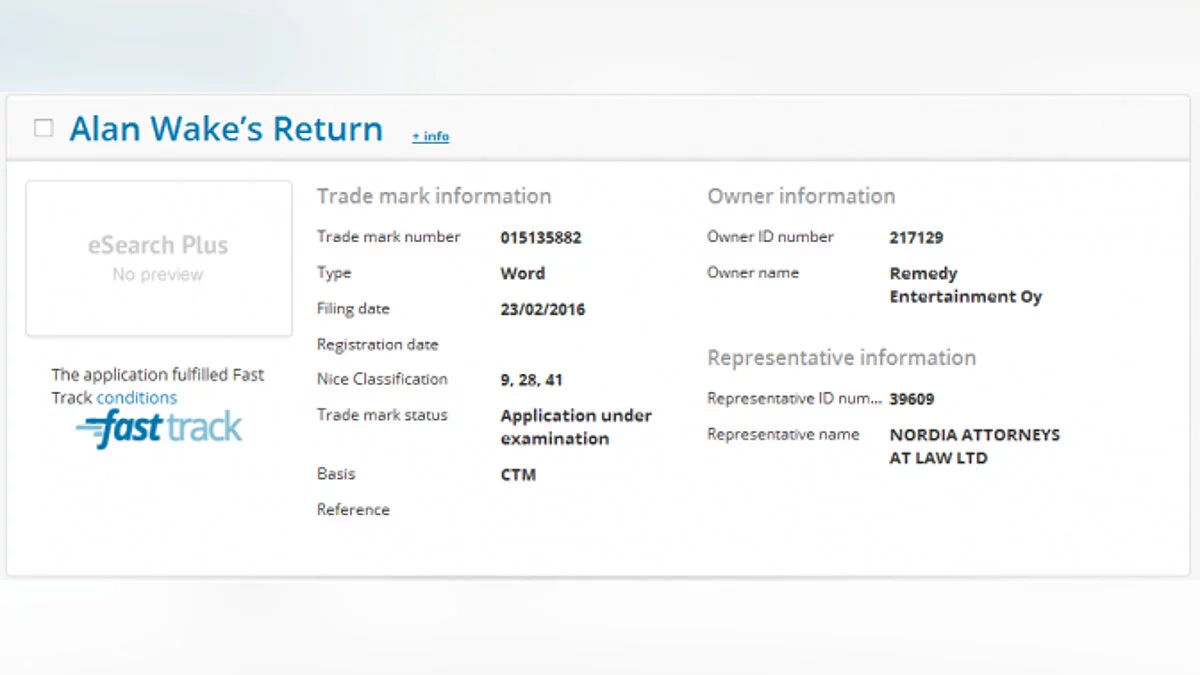1200x675 pixels.
Task: Select owner name Remedy Entertainment Oy
Action: pyautogui.click(x=966, y=285)
